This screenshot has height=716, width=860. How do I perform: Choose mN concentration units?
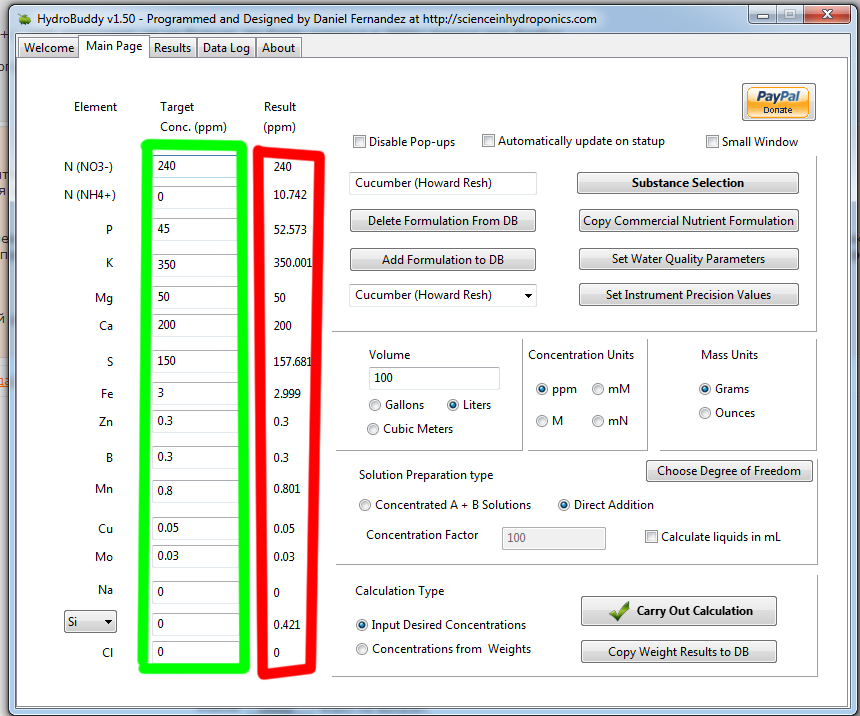click(598, 421)
